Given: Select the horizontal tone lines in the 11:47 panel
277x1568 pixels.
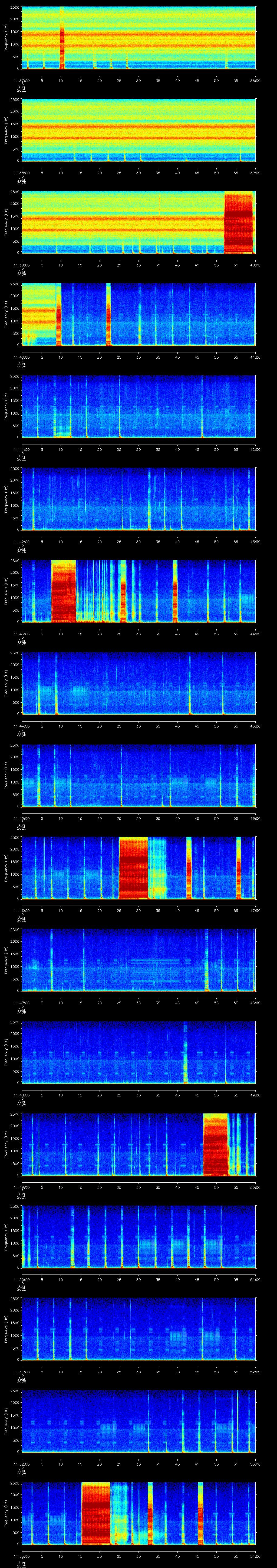Looking at the screenshot, I should click(x=155, y=970).
